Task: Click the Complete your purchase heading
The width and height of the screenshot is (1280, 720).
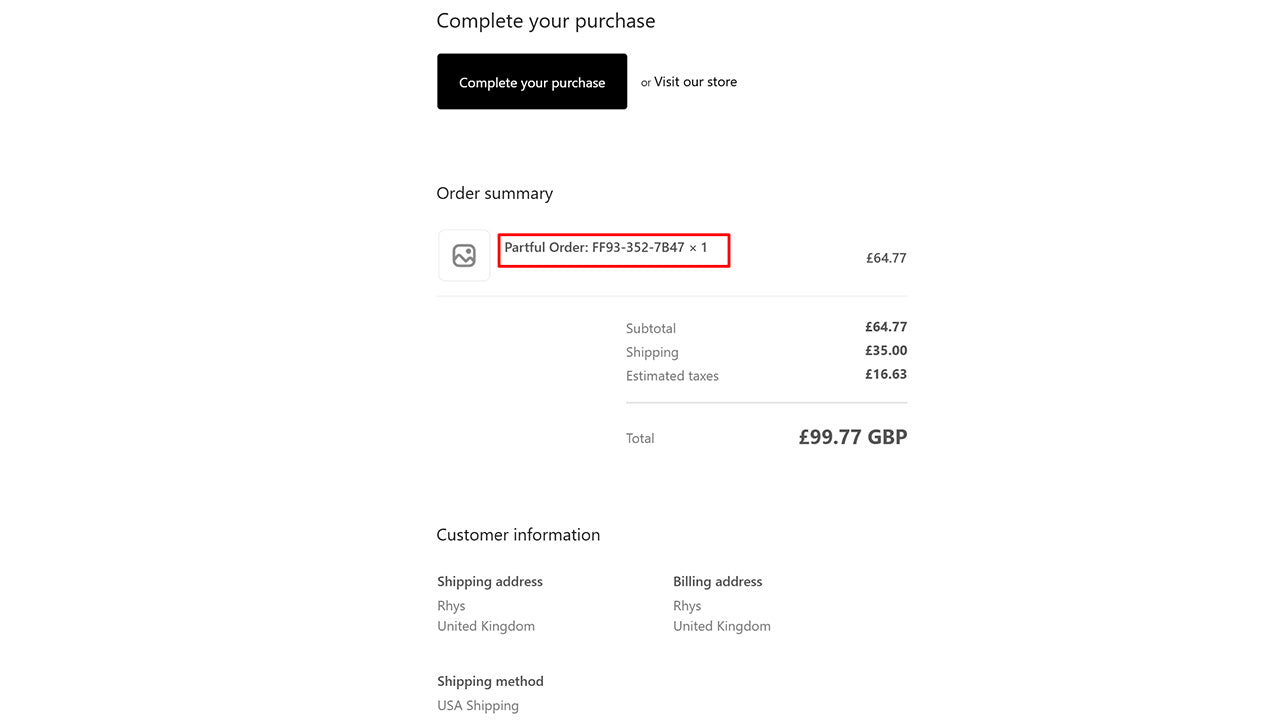Action: click(545, 21)
